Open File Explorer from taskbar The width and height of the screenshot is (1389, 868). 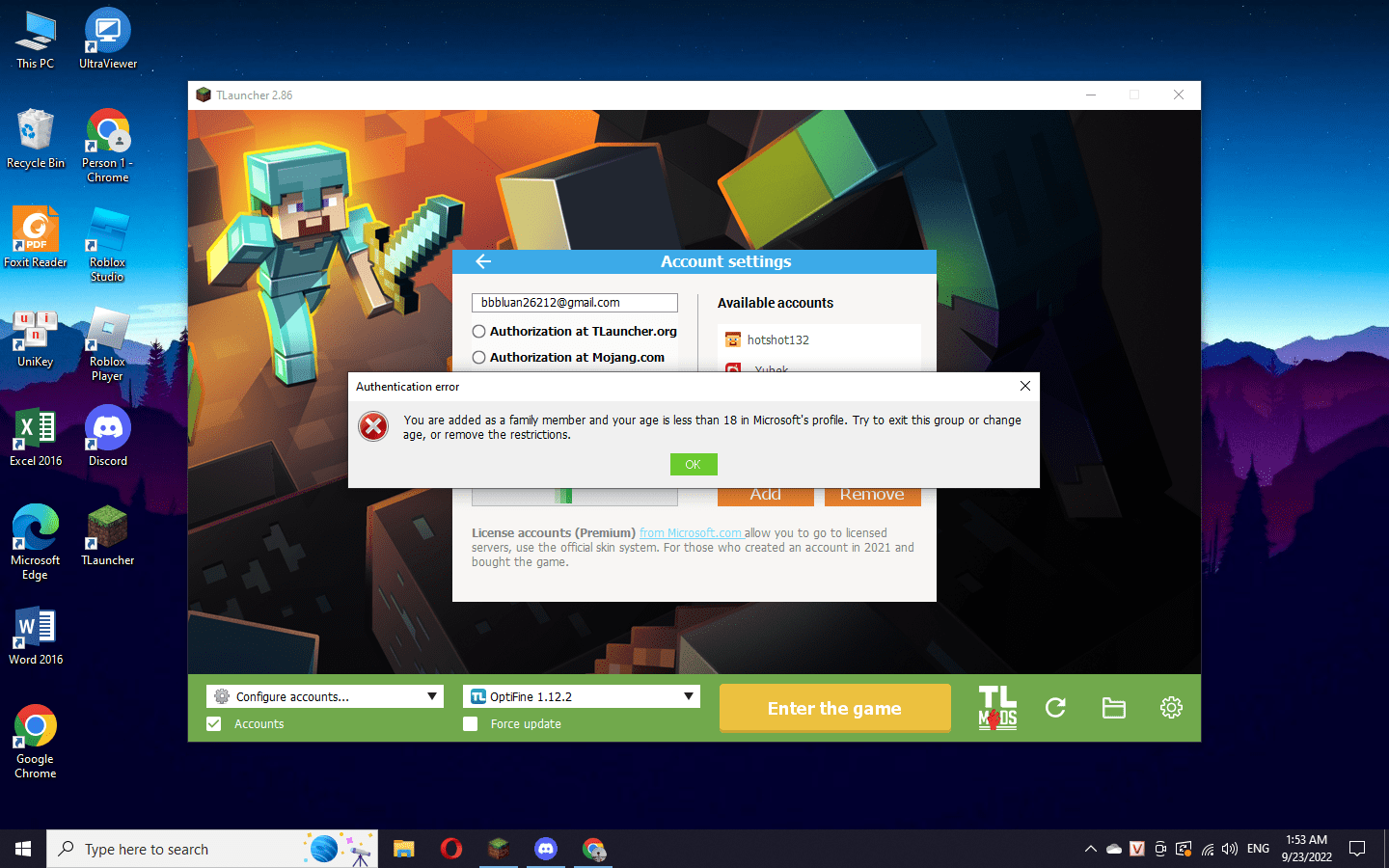tap(404, 849)
